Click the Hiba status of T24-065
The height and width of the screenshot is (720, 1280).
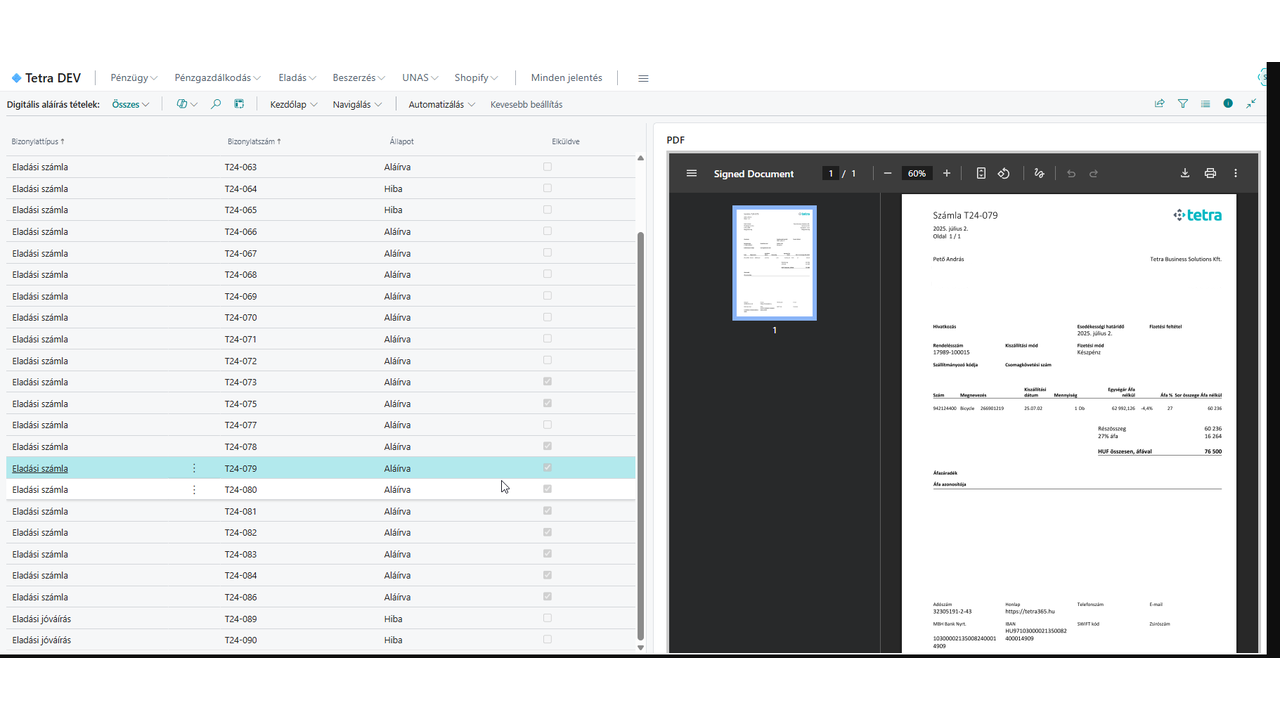tap(393, 210)
